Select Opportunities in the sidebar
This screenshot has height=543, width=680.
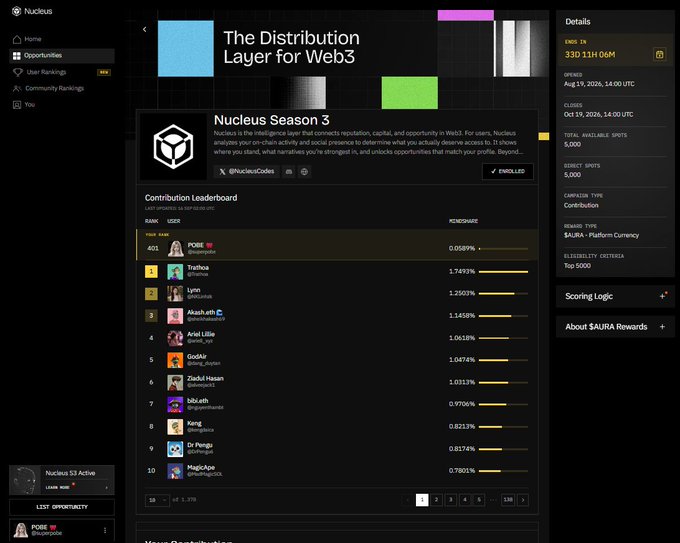(x=62, y=56)
